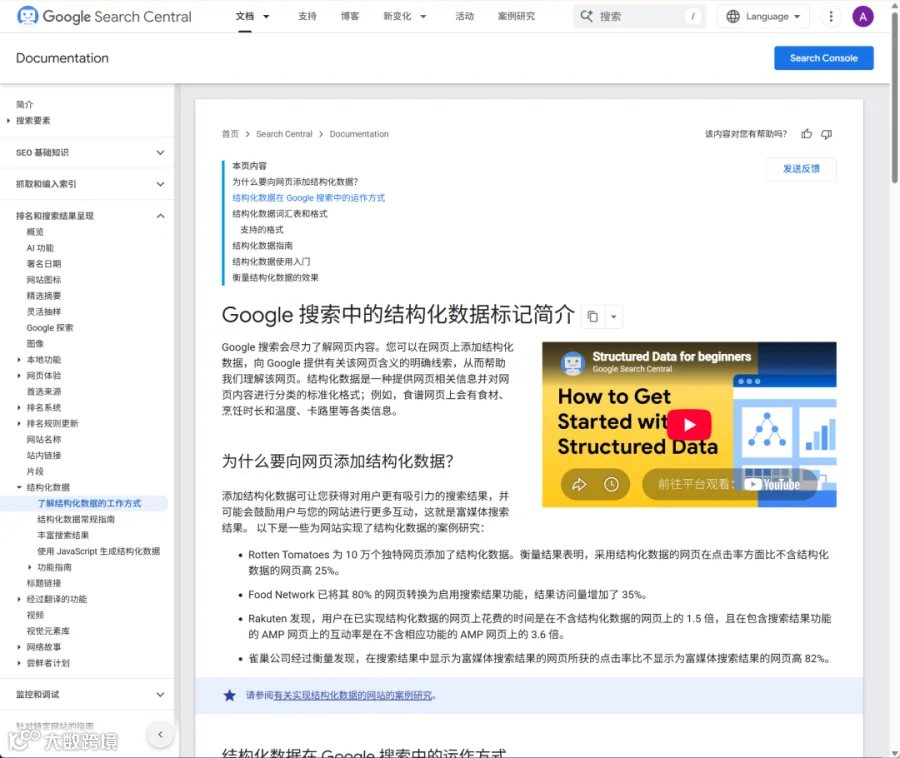Viewport: 900px width, 758px height.
Task: Jump to 衡量结构化数据的效果 in contents
Action: pyautogui.click(x=275, y=278)
